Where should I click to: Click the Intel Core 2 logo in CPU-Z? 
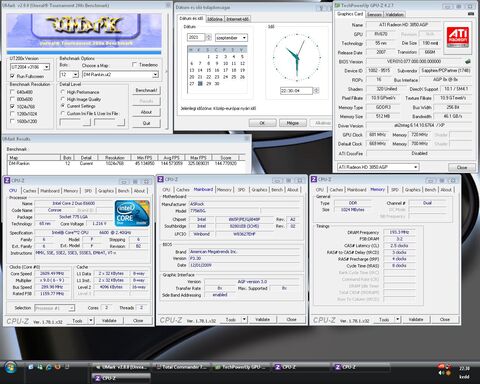[132, 213]
